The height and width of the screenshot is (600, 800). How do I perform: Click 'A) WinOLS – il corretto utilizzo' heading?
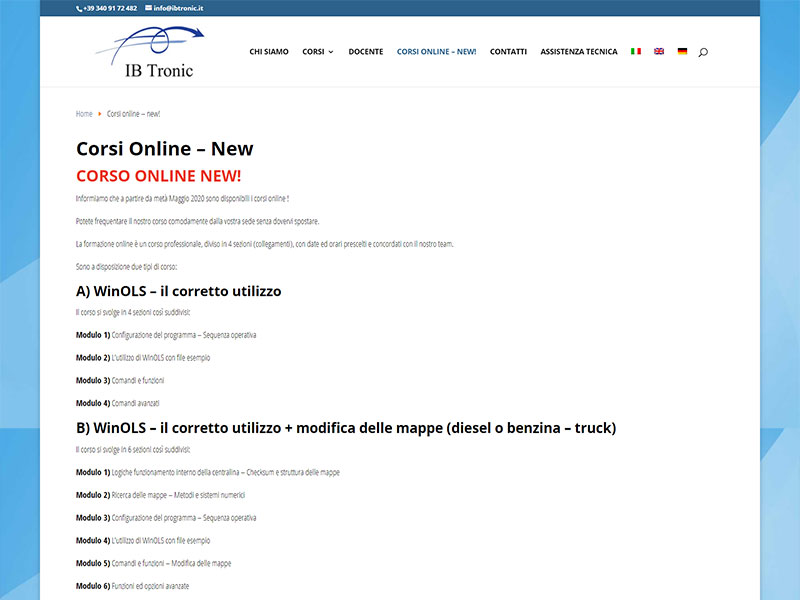(x=179, y=291)
